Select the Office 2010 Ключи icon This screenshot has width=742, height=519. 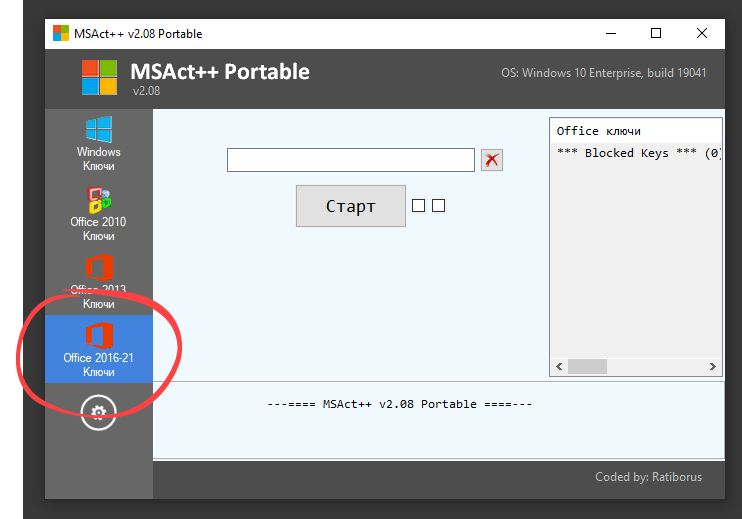tap(98, 213)
